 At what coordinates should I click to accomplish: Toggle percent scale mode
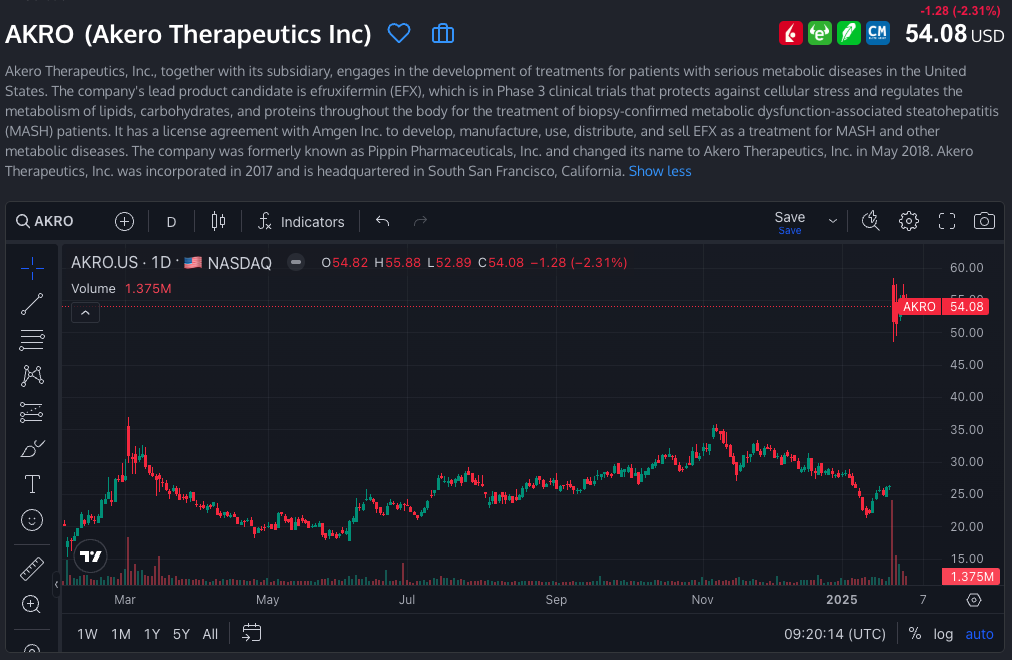coord(915,634)
